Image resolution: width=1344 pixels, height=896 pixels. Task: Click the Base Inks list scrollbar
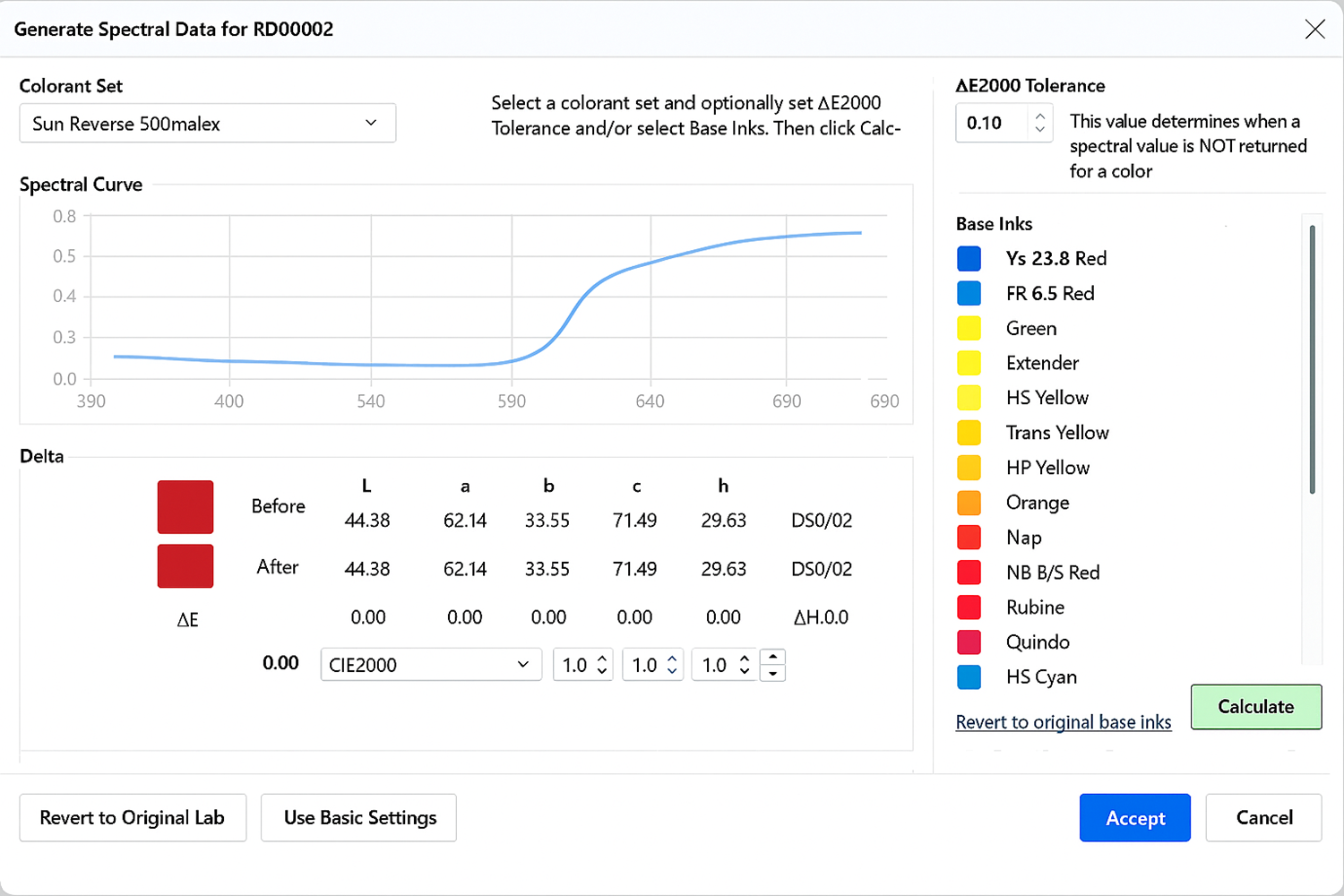click(x=1312, y=358)
